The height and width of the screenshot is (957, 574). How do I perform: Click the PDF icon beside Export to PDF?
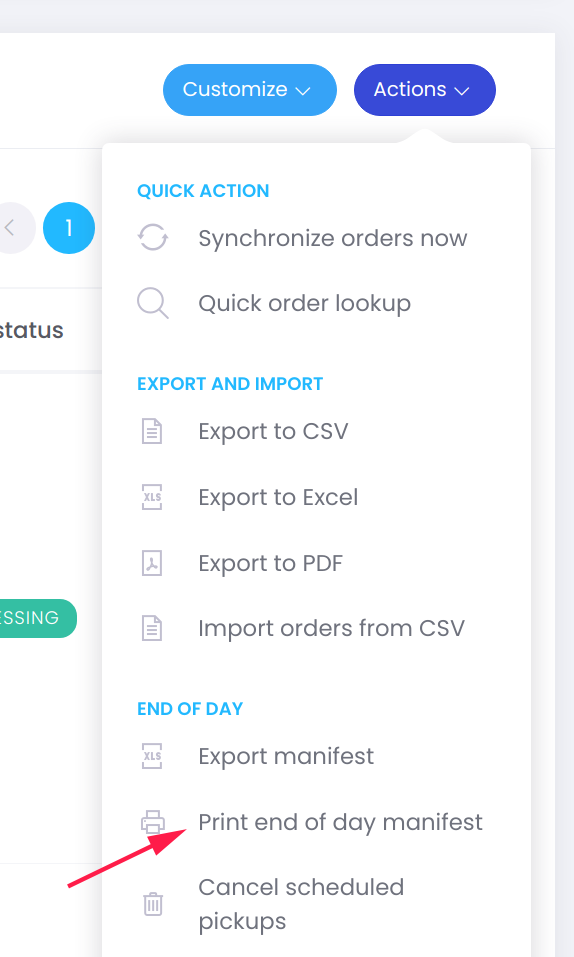point(152,563)
